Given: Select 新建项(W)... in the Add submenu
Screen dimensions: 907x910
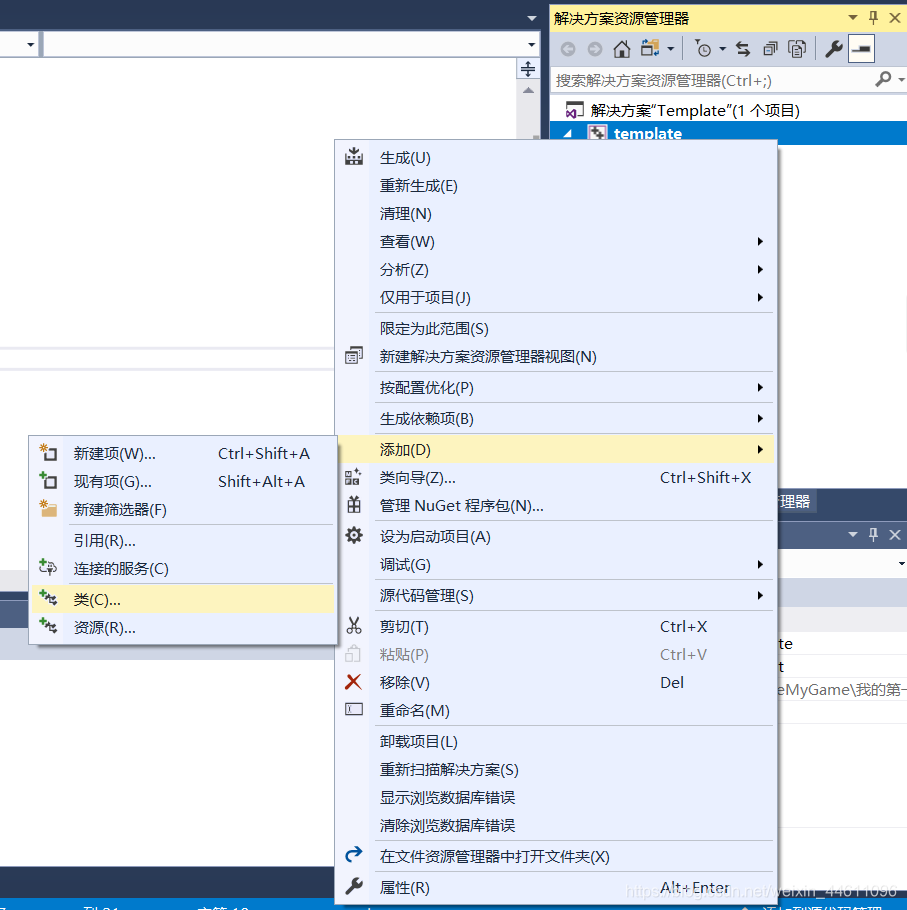Looking at the screenshot, I should [x=183, y=453].
